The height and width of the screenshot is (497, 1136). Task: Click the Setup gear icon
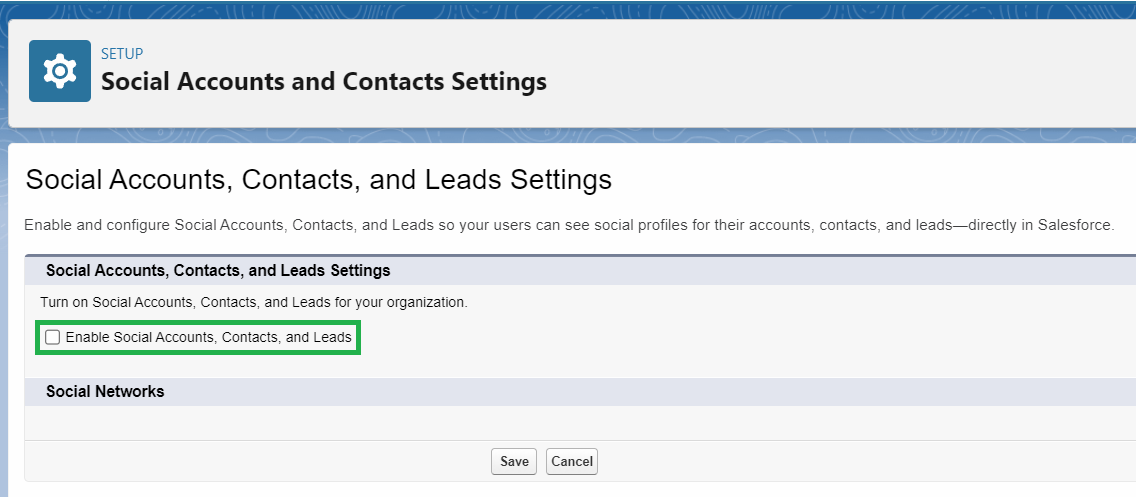(x=60, y=71)
